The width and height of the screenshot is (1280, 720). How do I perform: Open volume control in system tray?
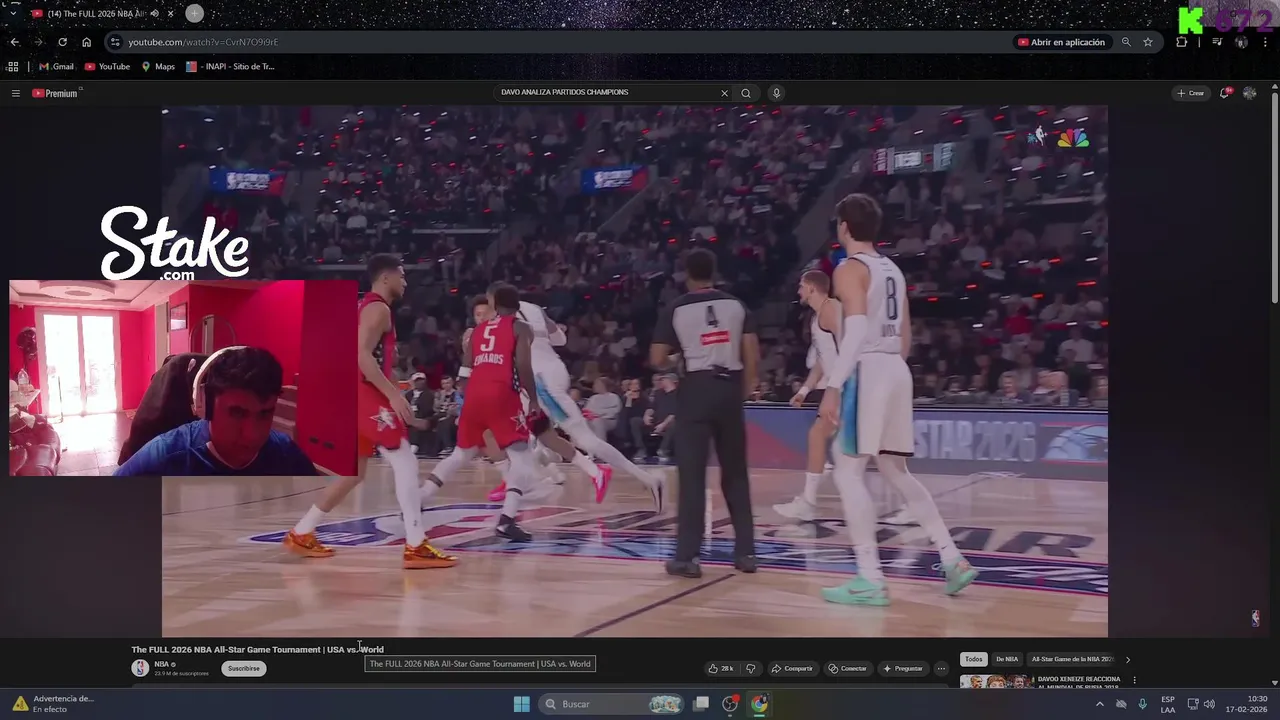[x=1208, y=704]
